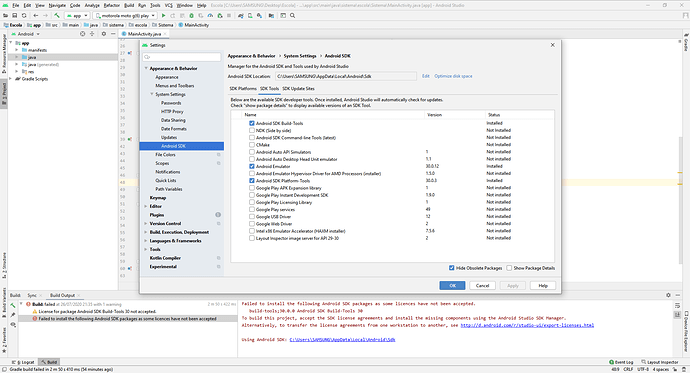This screenshot has height=373, width=690.
Task: Expand Build, Execution, Deployment settings node
Action: (x=146, y=232)
